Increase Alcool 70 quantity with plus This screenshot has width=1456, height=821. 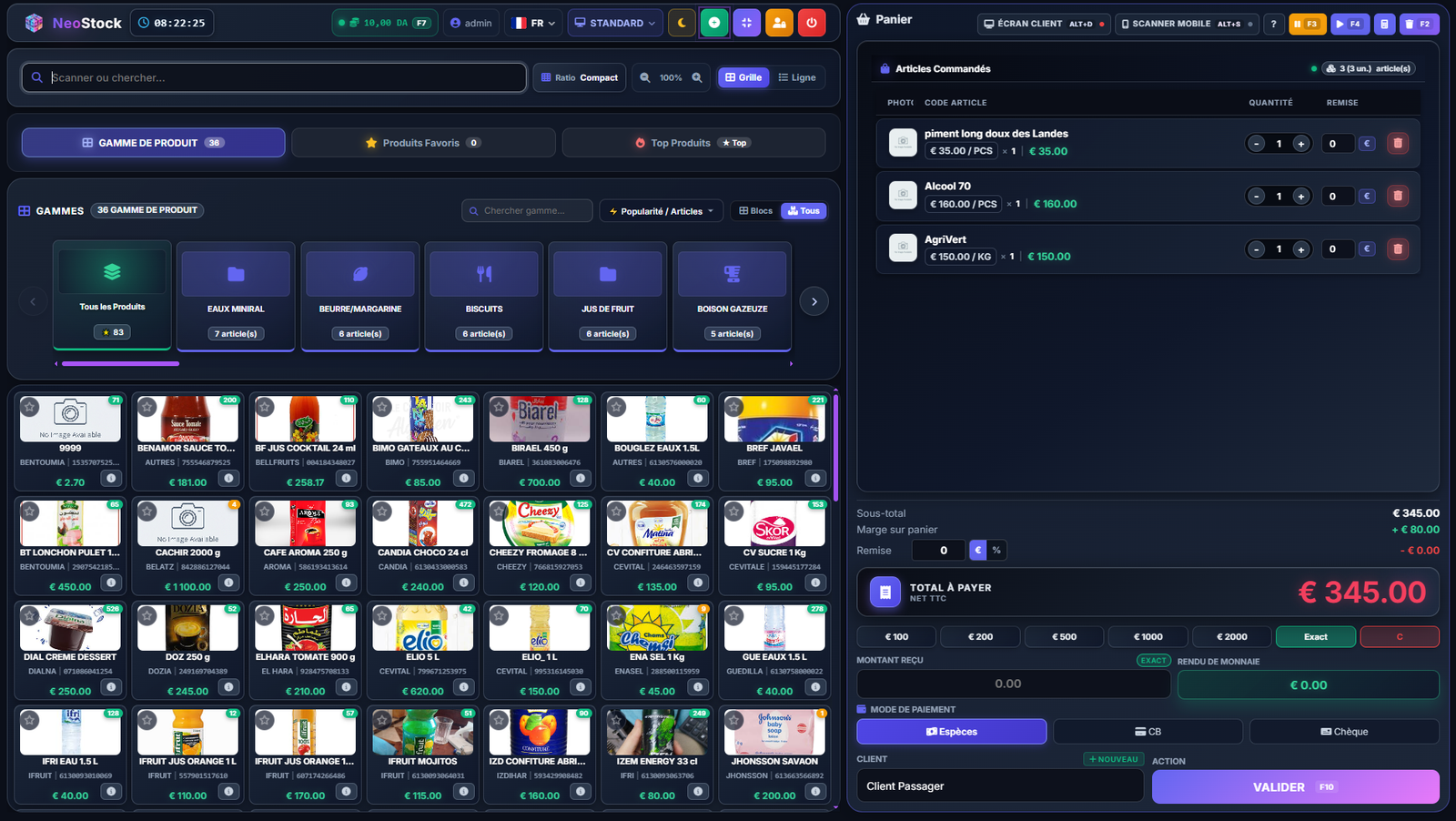(x=1300, y=196)
